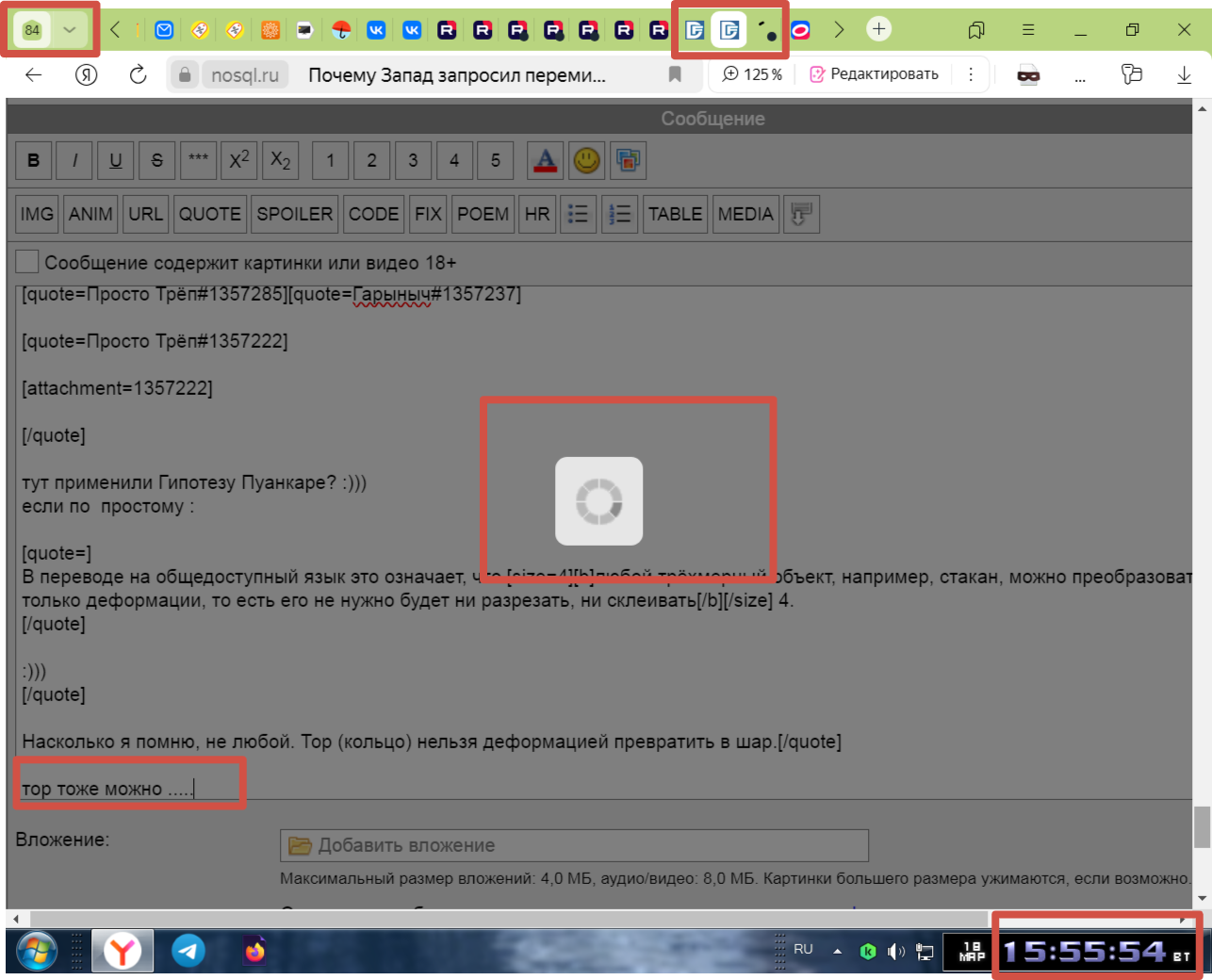The image size is (1212, 980).
Task: Show hidden system tray icons
Action: pyautogui.click(x=837, y=952)
